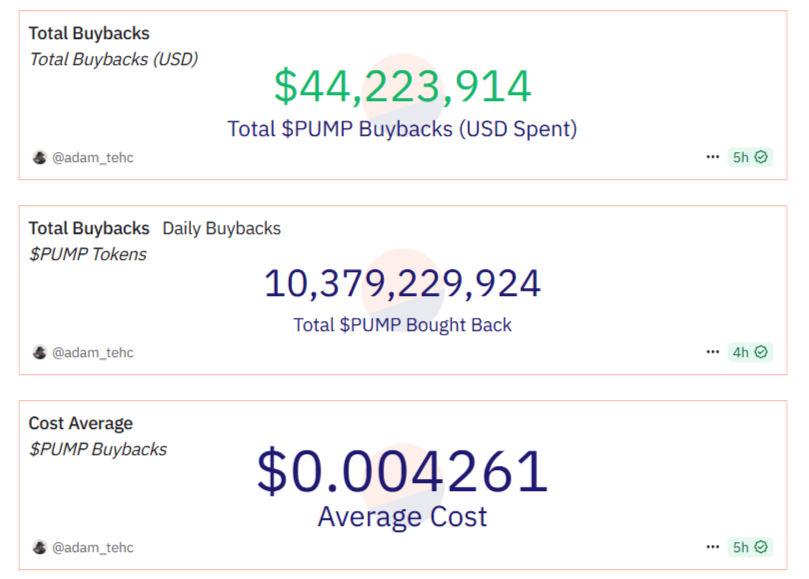Click the verified checkmark on the Cost Average card
This screenshot has width=809, height=579.
763,547
